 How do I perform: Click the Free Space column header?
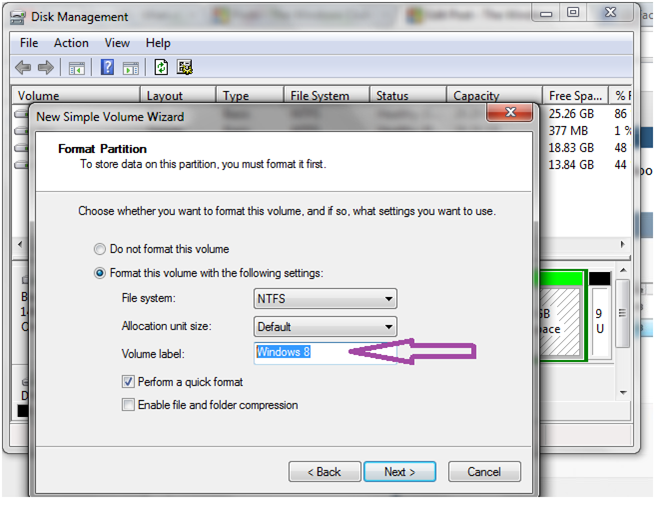[x=575, y=96]
